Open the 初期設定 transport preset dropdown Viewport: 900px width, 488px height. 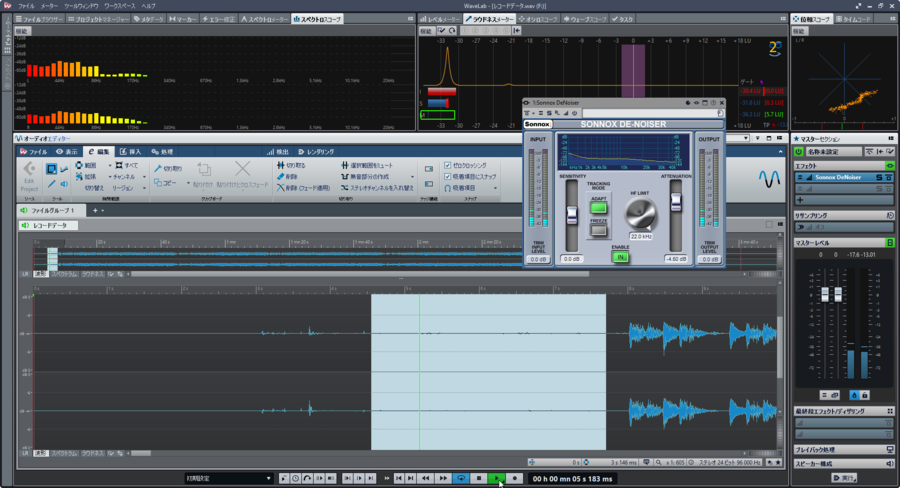pos(228,478)
